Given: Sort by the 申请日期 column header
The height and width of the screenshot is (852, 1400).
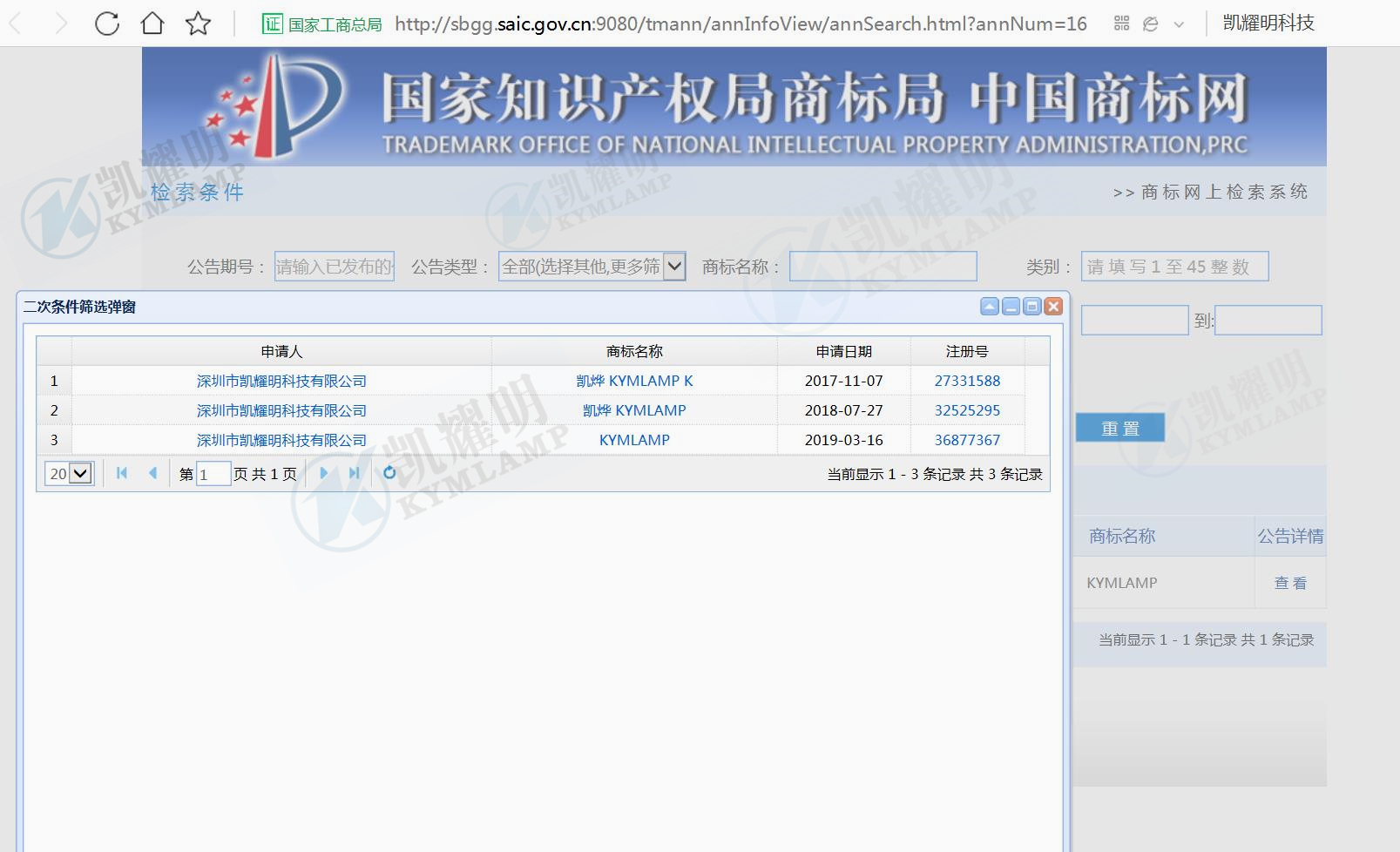Looking at the screenshot, I should coord(843,351).
